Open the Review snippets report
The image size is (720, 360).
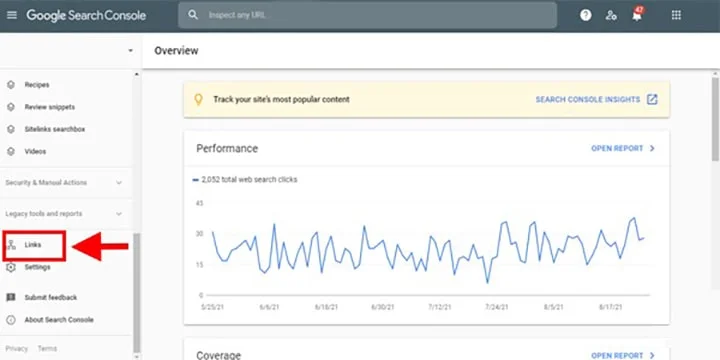tap(50, 107)
